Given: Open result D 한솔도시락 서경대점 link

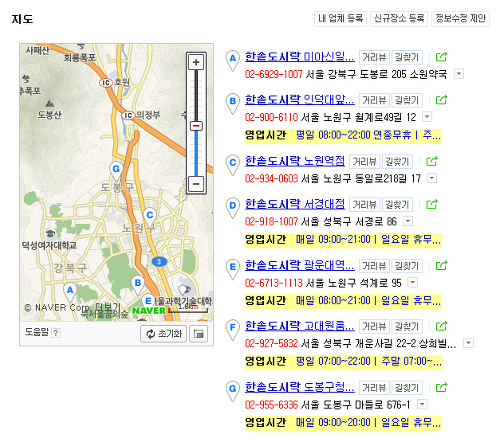Looking at the screenshot, I should [x=295, y=204].
